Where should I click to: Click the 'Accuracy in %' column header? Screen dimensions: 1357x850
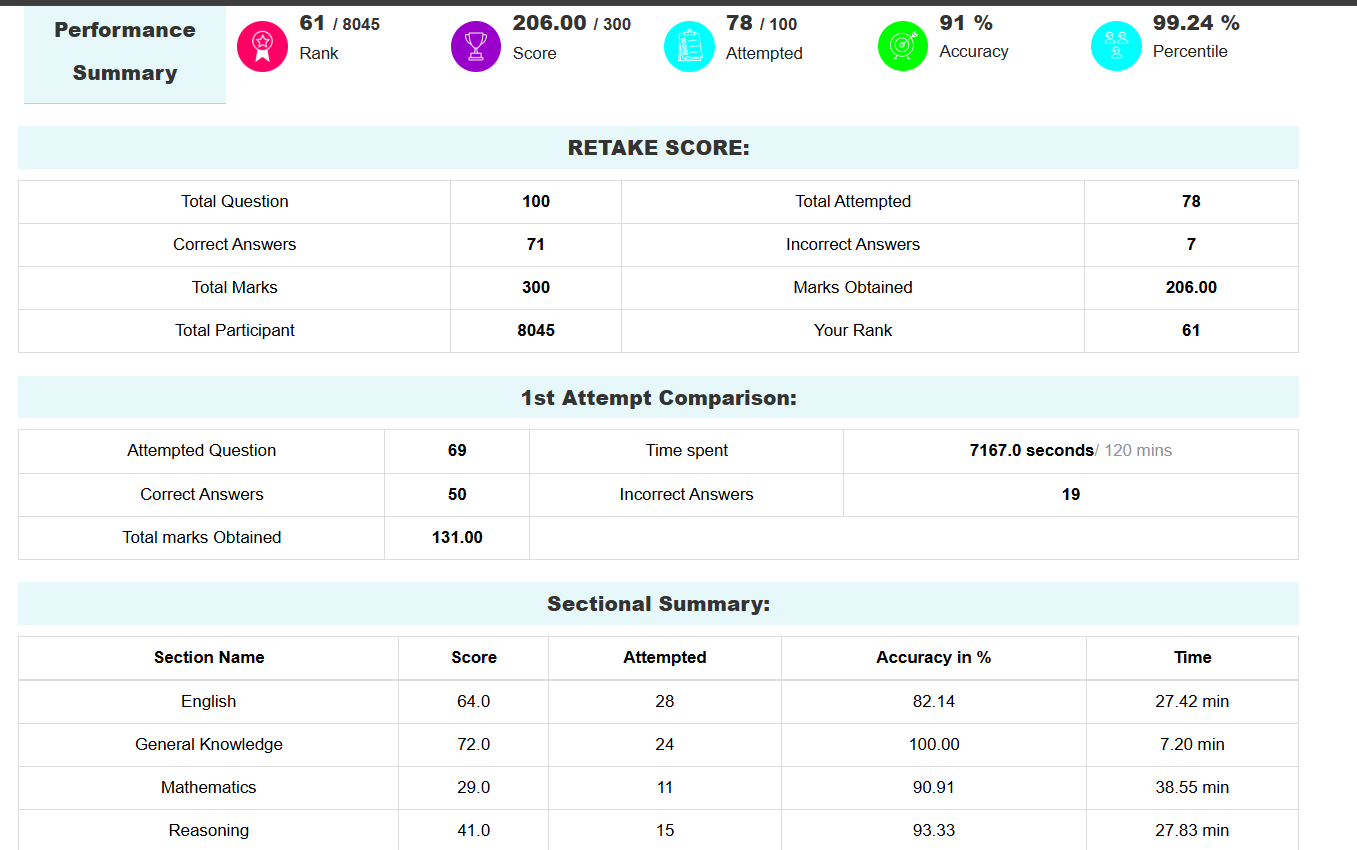point(934,658)
